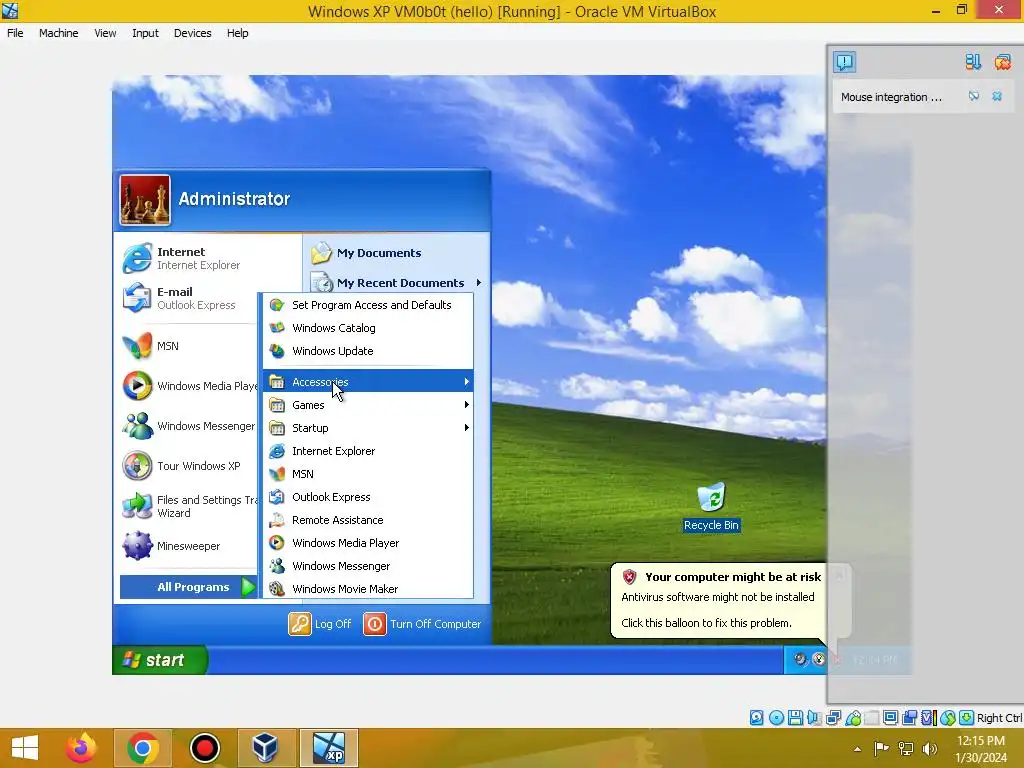
Task: Click the hard disk activity status icon
Action: tap(756, 718)
